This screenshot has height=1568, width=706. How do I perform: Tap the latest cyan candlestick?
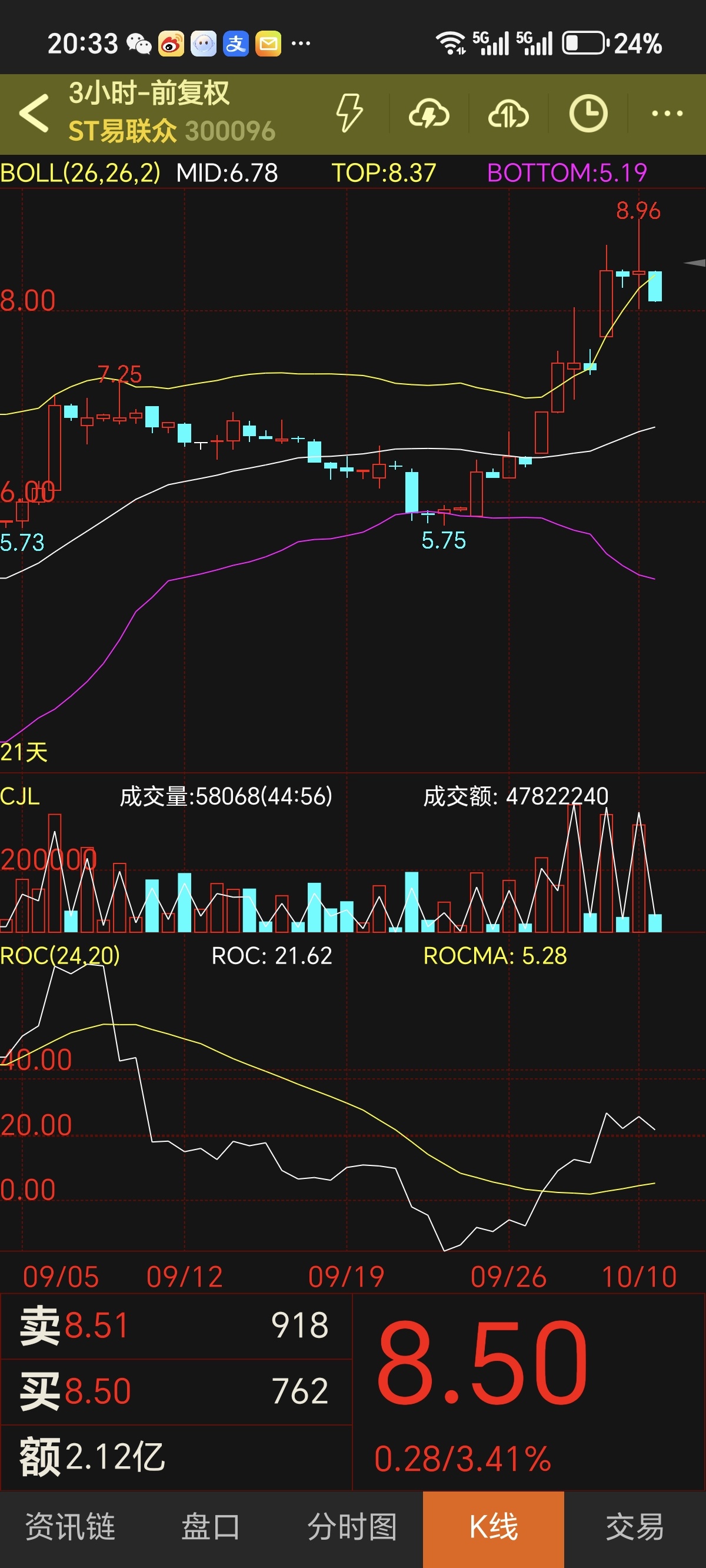tap(655, 286)
